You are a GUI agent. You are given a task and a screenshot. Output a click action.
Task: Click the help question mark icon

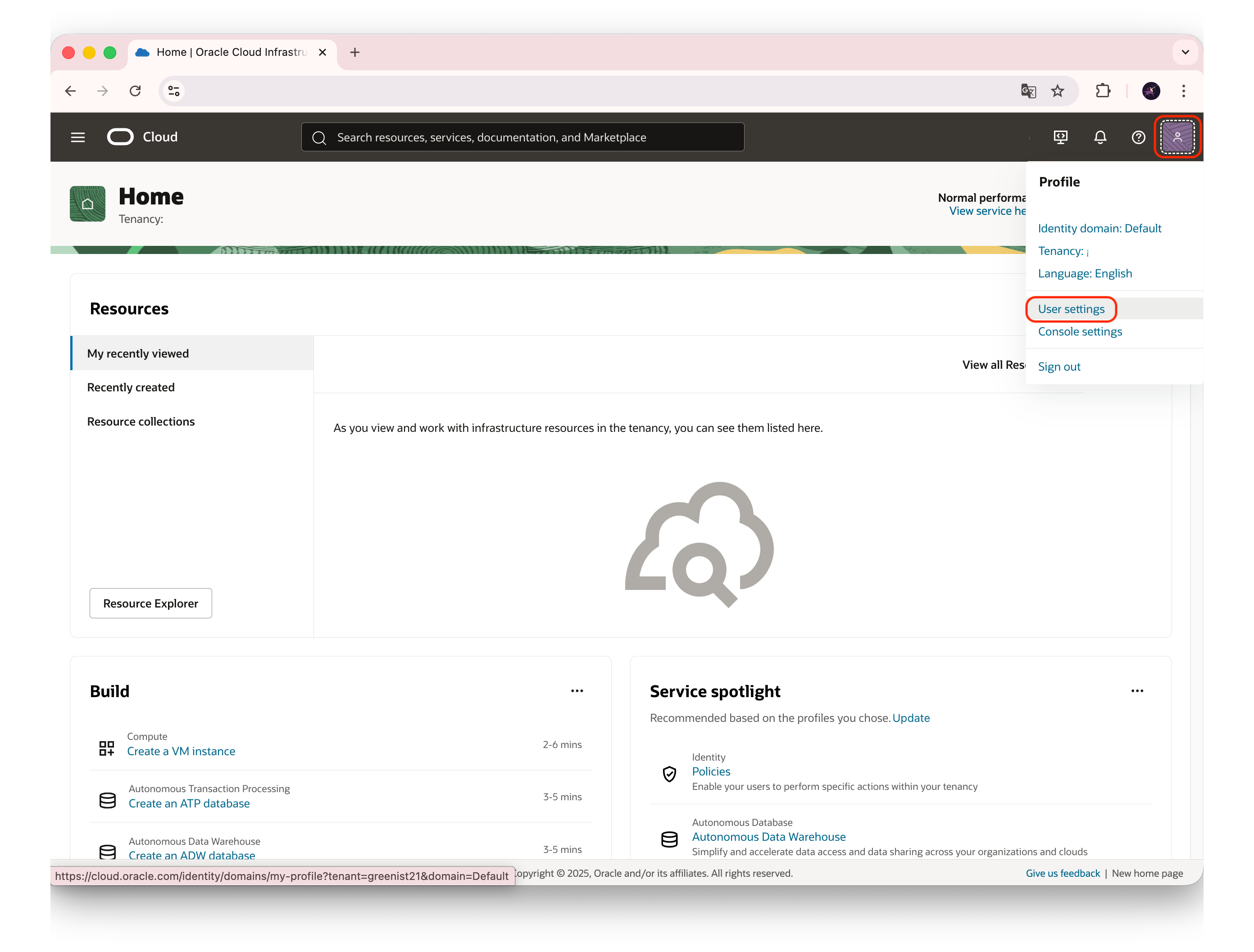pos(1138,137)
